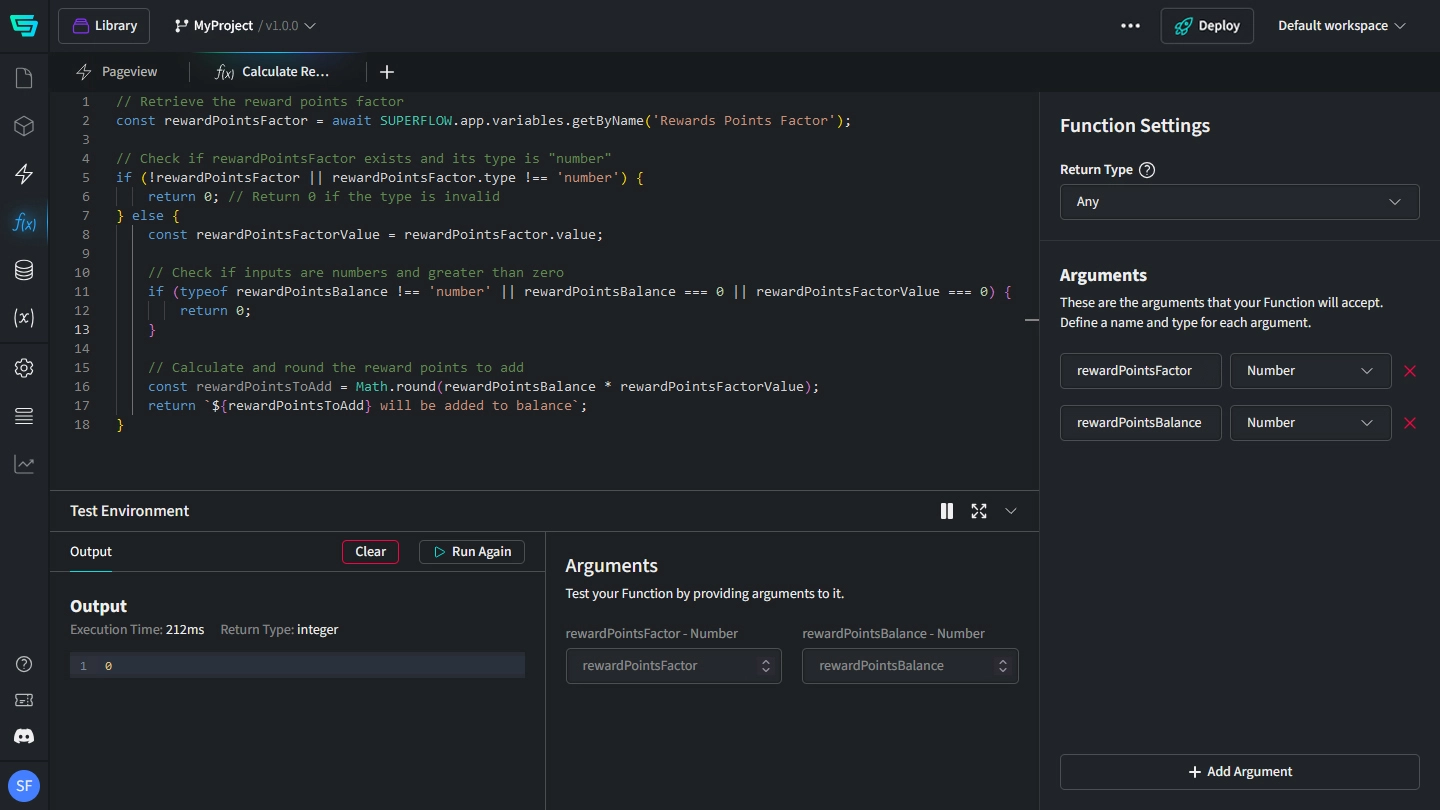Open the Components cube icon in sidebar

(24, 126)
